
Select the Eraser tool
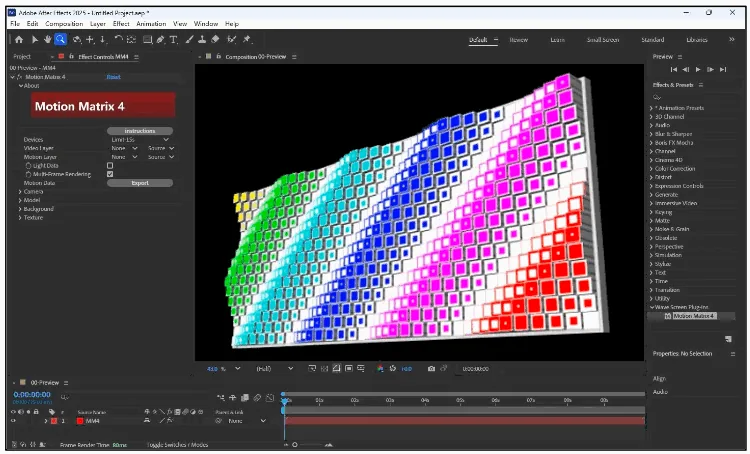(x=215, y=40)
